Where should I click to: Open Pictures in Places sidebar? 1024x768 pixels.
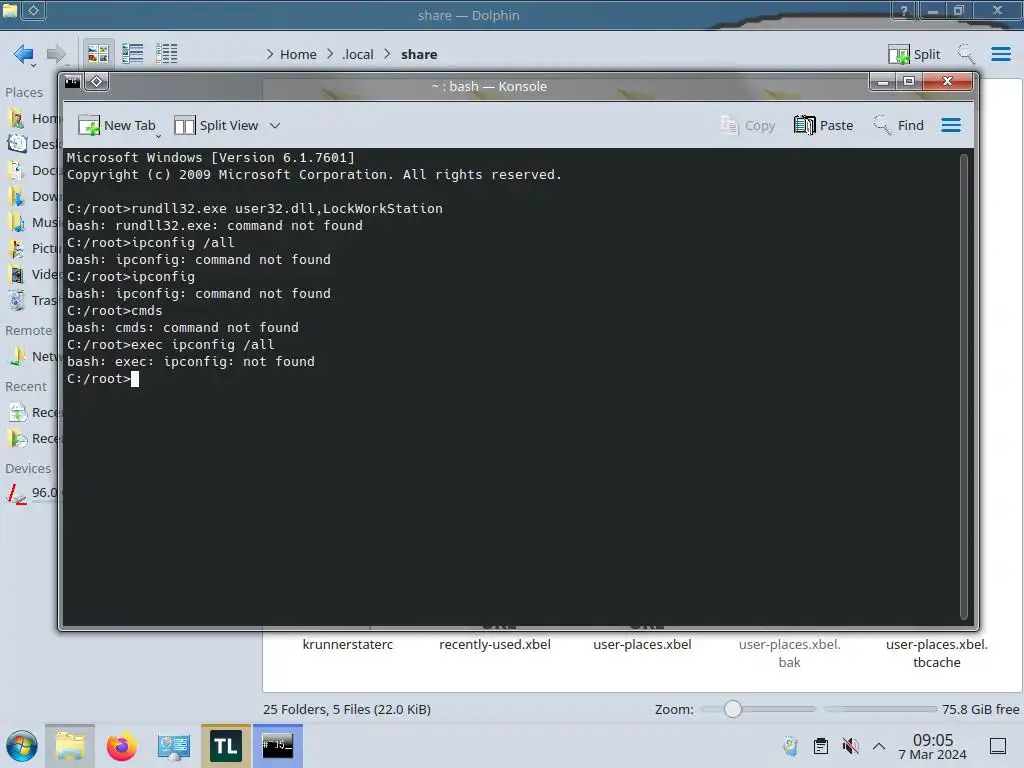pyautogui.click(x=33, y=249)
